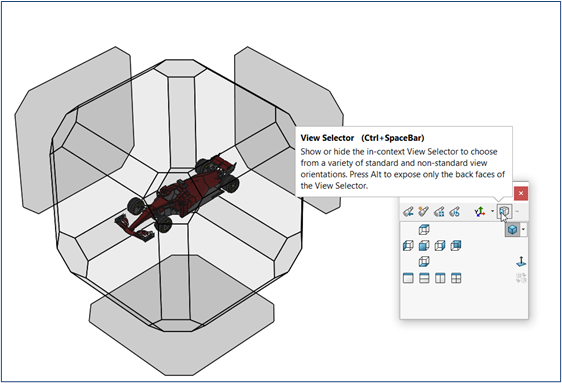This screenshot has height=383, width=562.
Task: Click the Update Standard Views icon
Action: [x=439, y=212]
